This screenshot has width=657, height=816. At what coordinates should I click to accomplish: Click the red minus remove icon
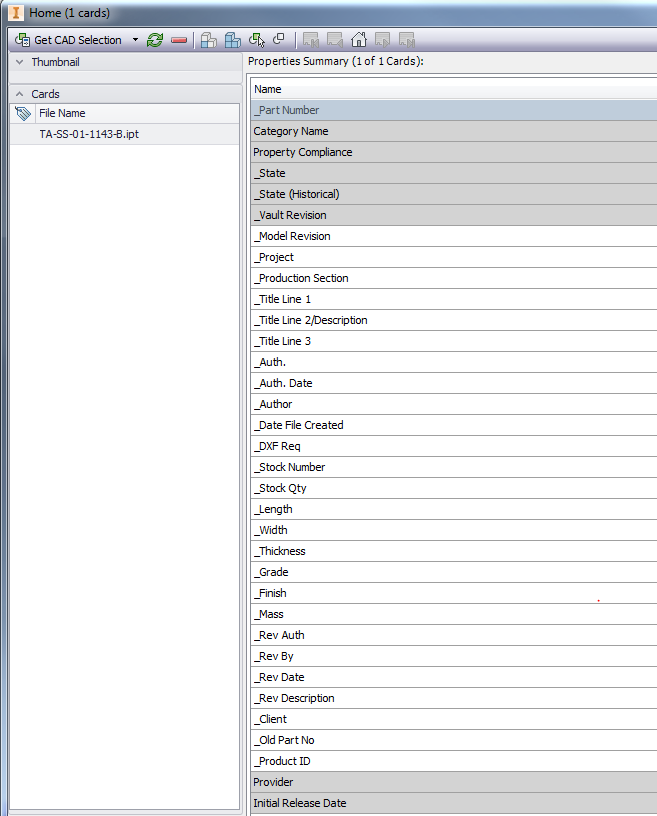coord(179,40)
